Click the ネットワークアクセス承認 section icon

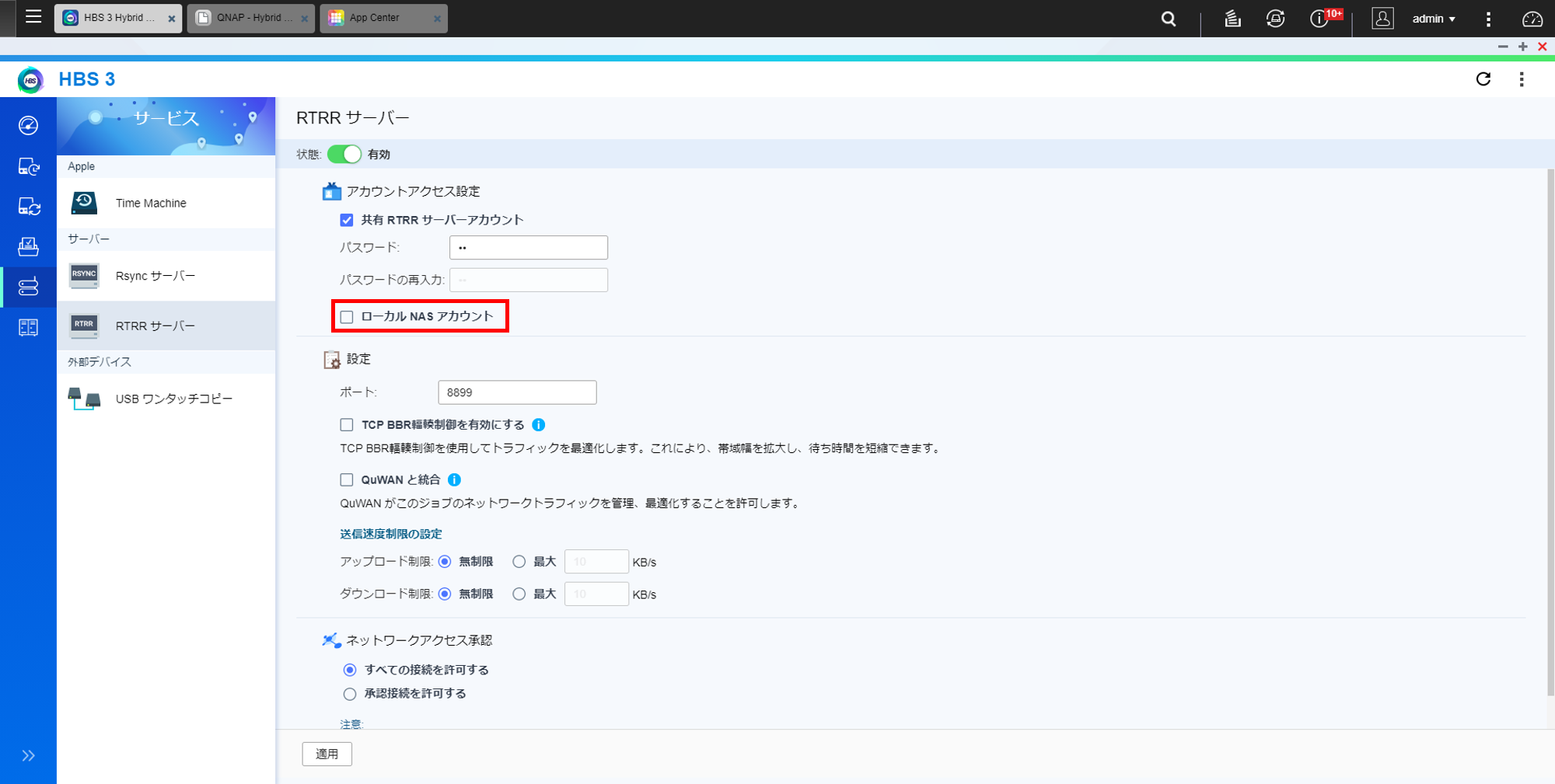331,640
